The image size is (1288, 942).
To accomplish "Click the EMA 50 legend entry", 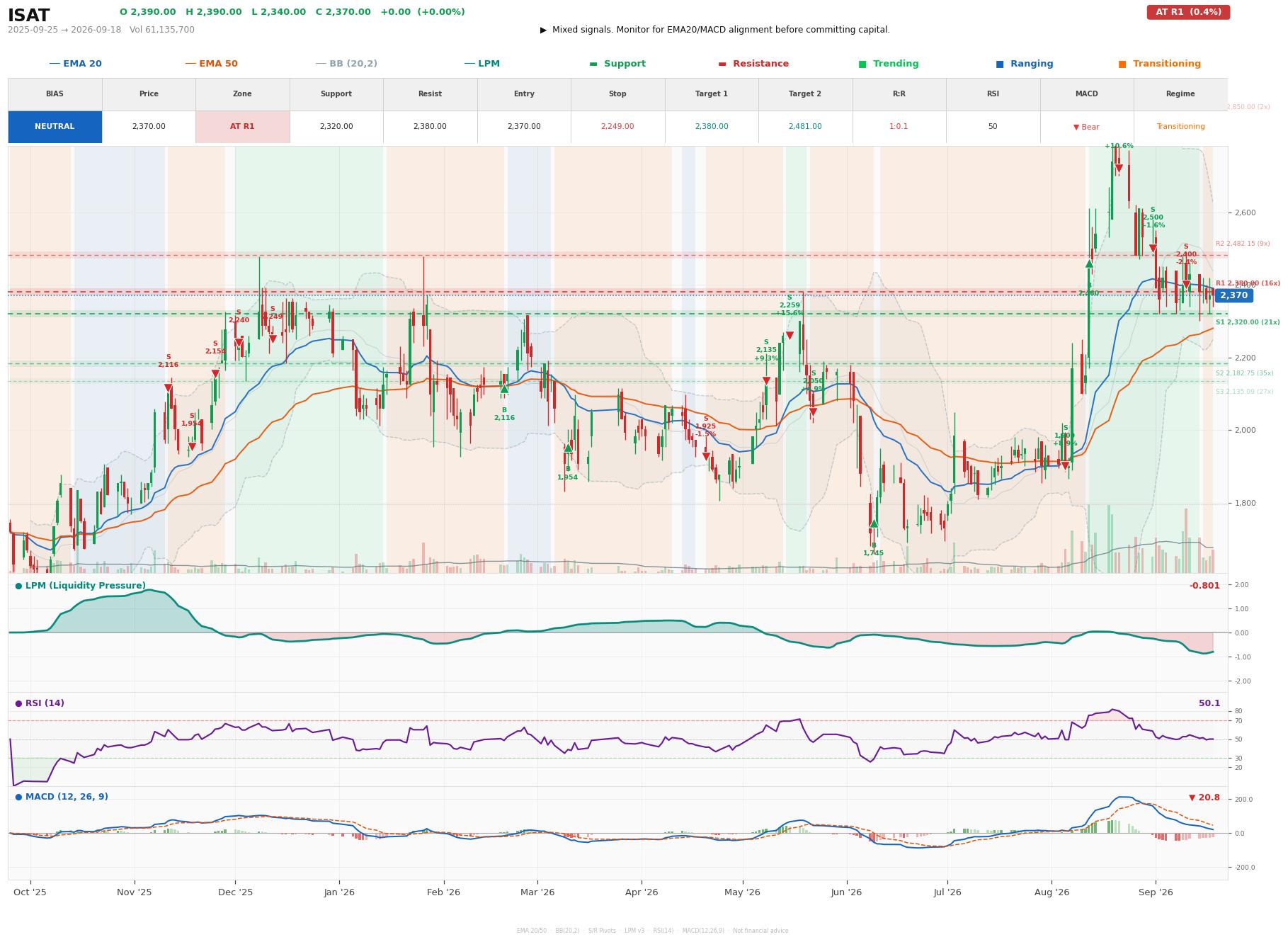I will 211,64.
